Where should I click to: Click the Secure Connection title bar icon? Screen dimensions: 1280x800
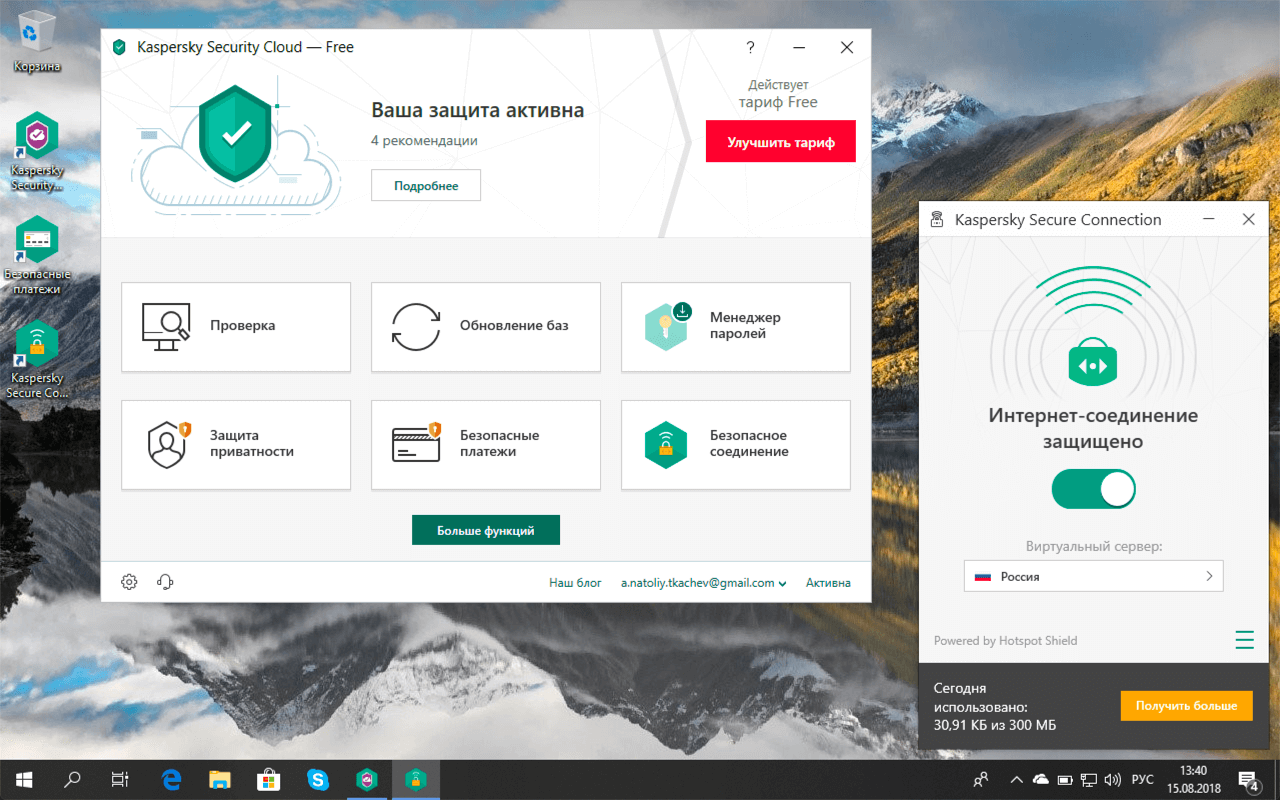click(x=937, y=220)
